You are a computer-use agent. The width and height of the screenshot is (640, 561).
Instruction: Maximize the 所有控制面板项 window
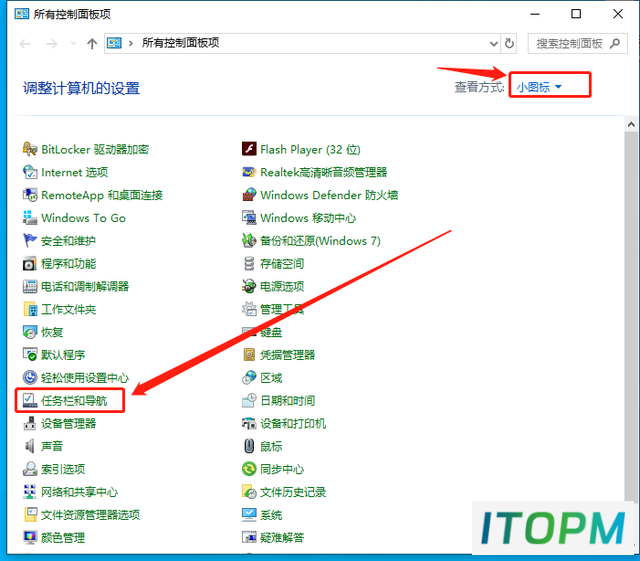click(576, 14)
